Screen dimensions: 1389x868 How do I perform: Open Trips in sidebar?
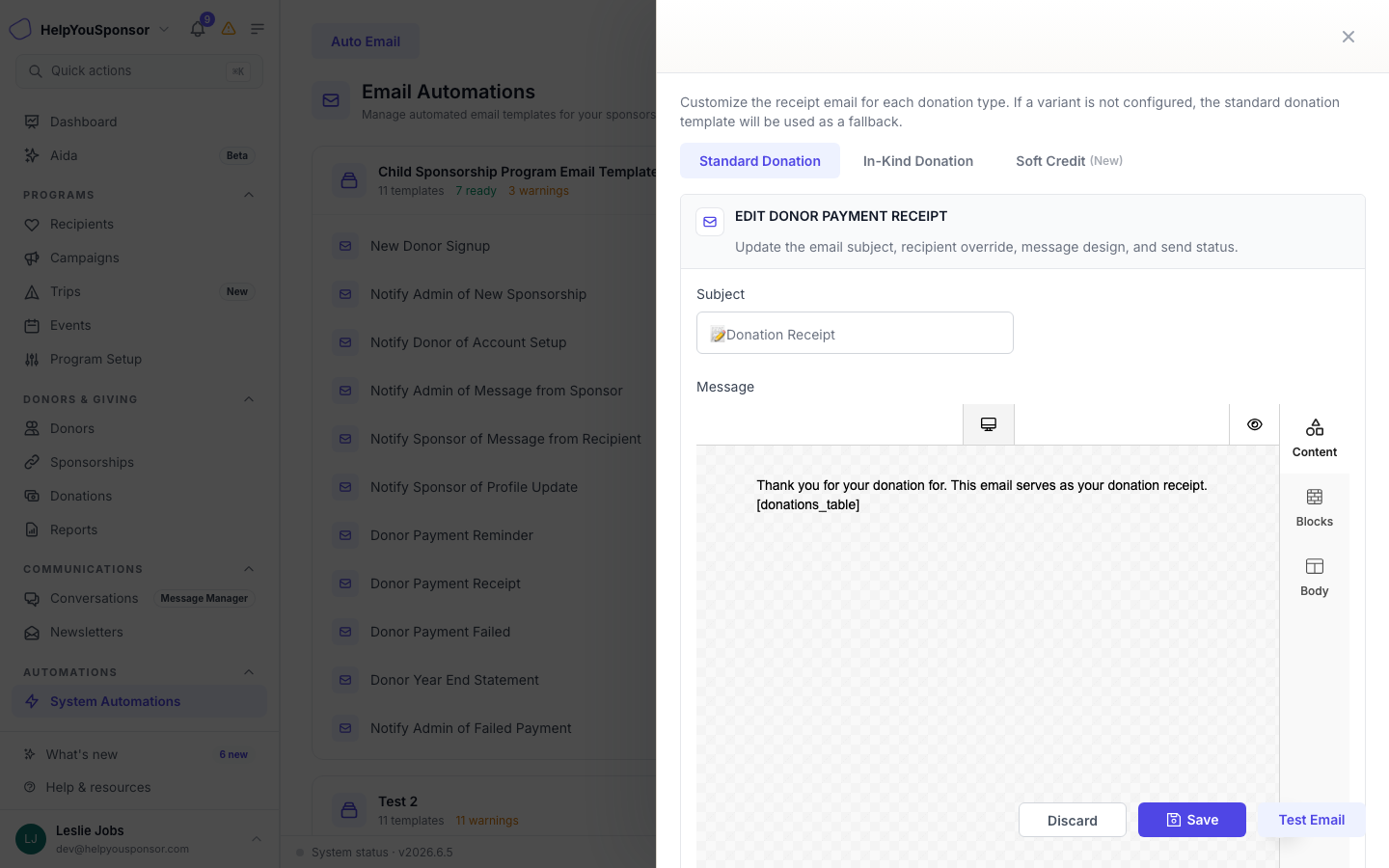point(139,291)
